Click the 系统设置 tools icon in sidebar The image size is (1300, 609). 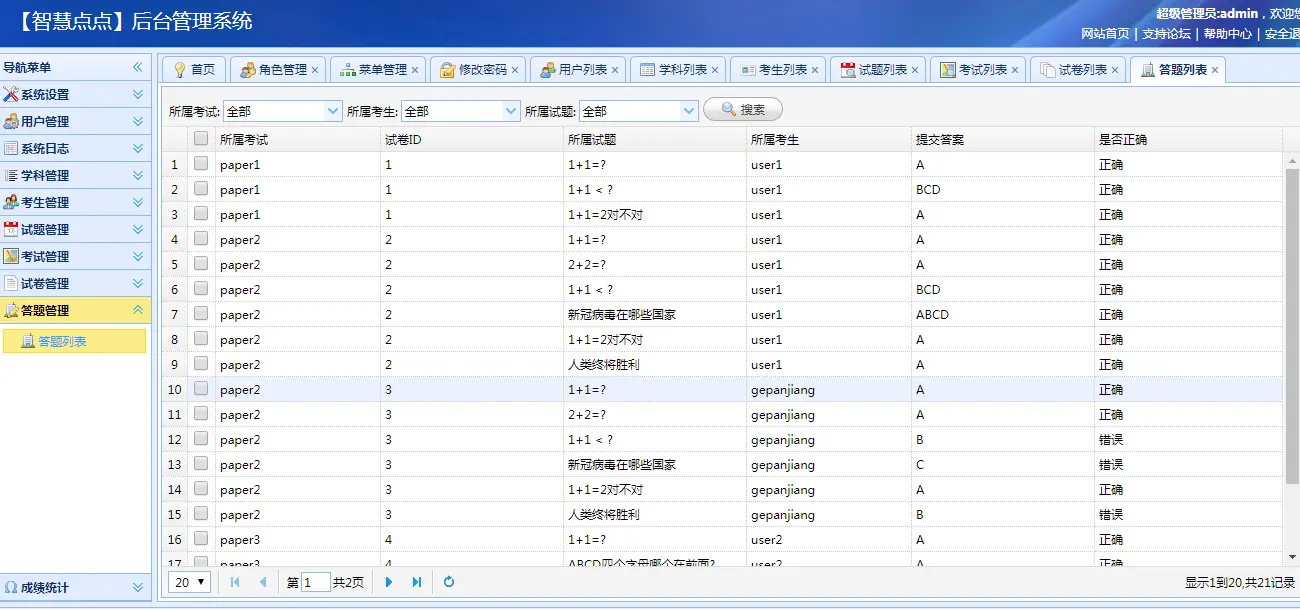(x=11, y=95)
